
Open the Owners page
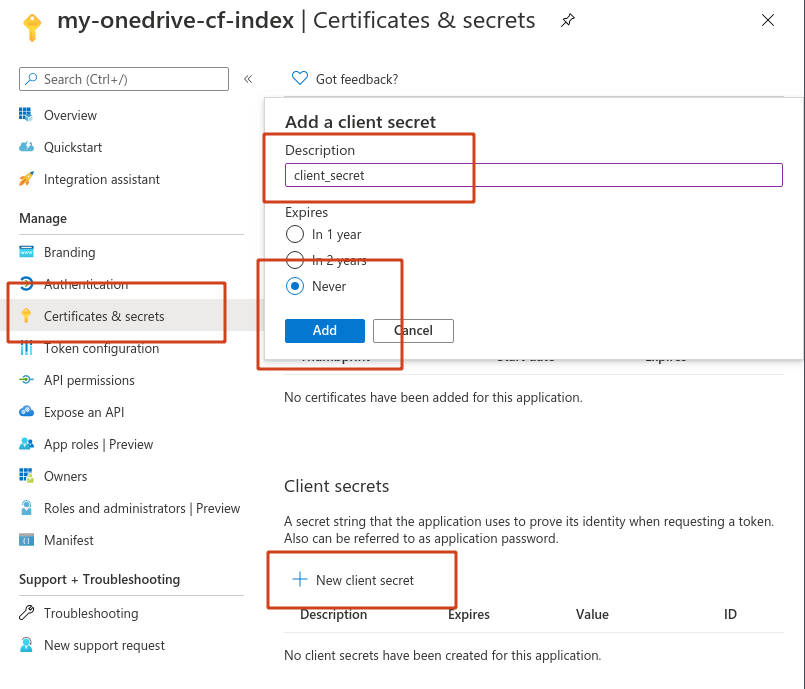(66, 476)
